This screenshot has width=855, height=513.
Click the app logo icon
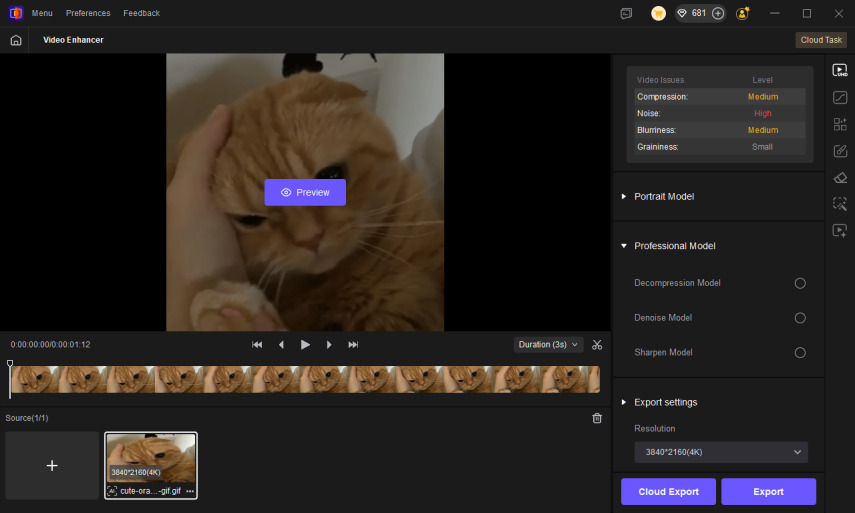pyautogui.click(x=16, y=13)
